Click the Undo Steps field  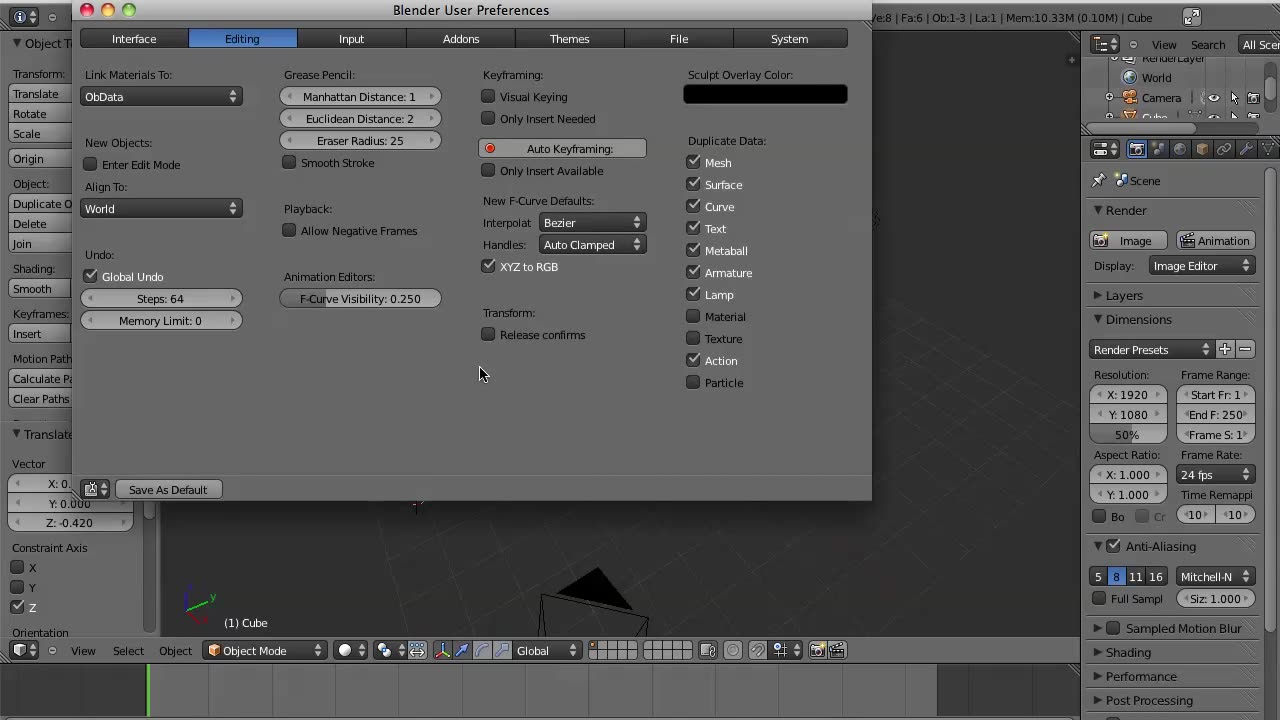(161, 299)
